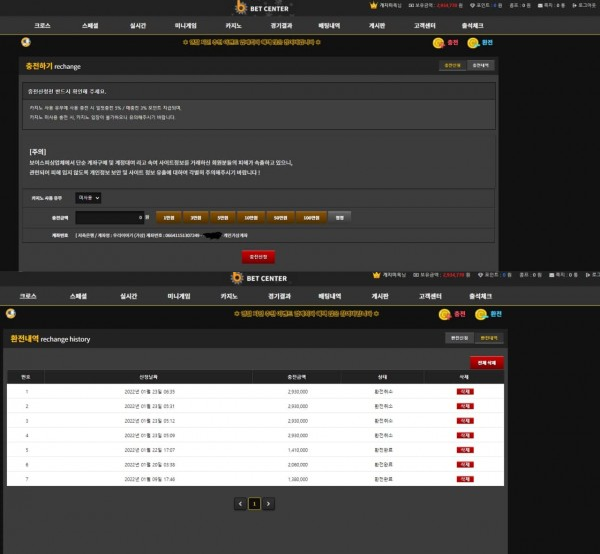
Task: Click the red 충전신청 submit button
Action: [x=258, y=257]
